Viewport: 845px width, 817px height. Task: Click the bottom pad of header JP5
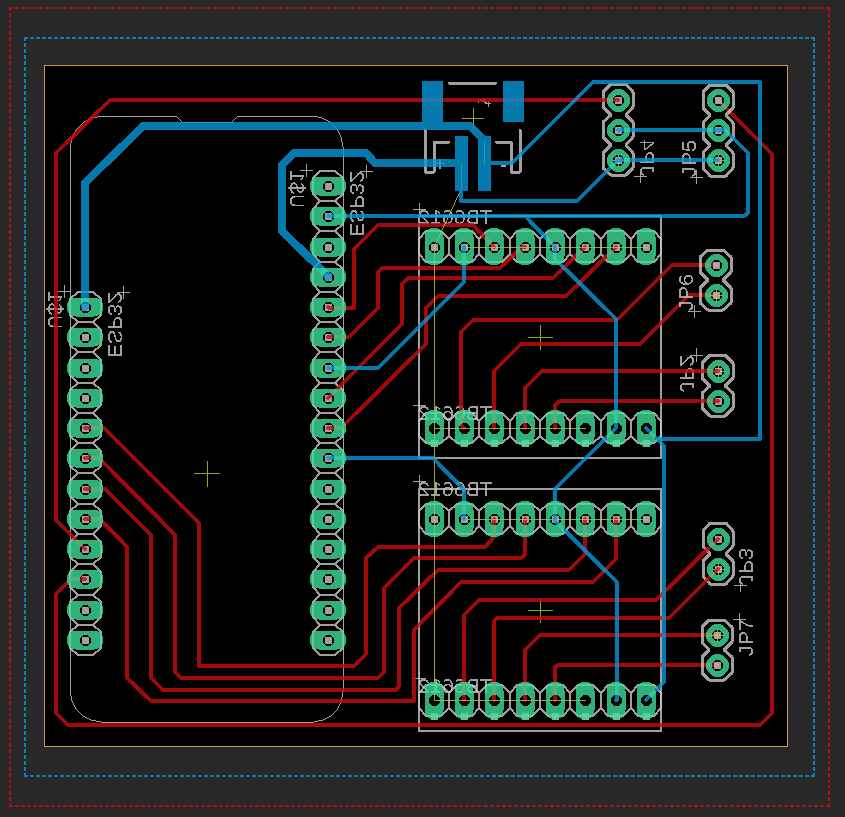click(717, 160)
